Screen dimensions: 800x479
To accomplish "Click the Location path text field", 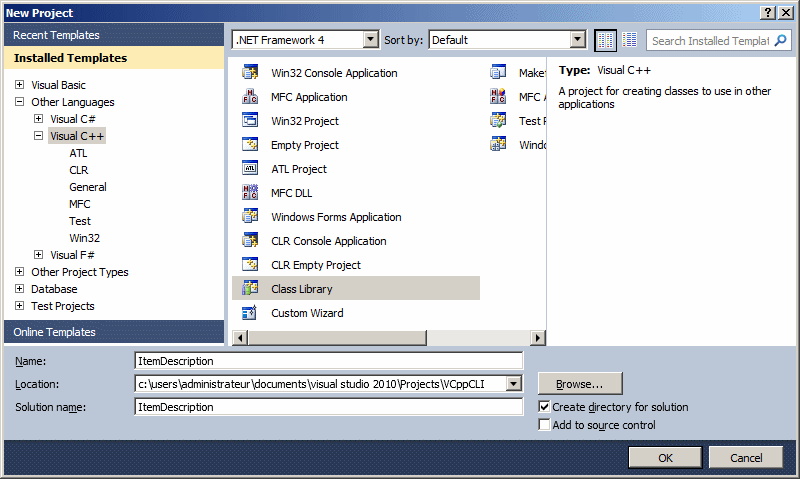I will [x=321, y=384].
